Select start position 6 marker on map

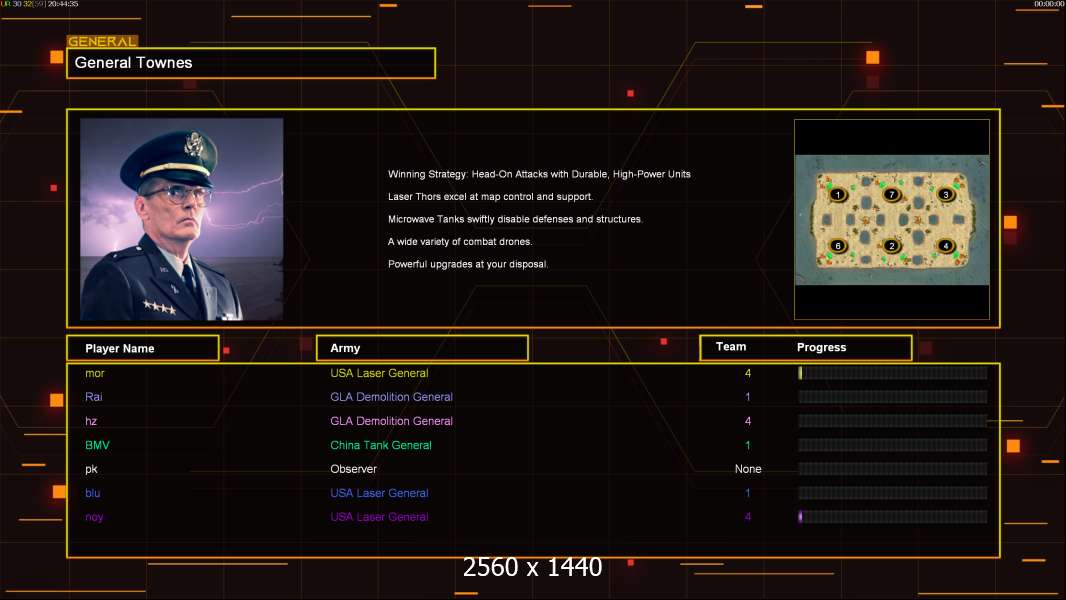pos(838,245)
